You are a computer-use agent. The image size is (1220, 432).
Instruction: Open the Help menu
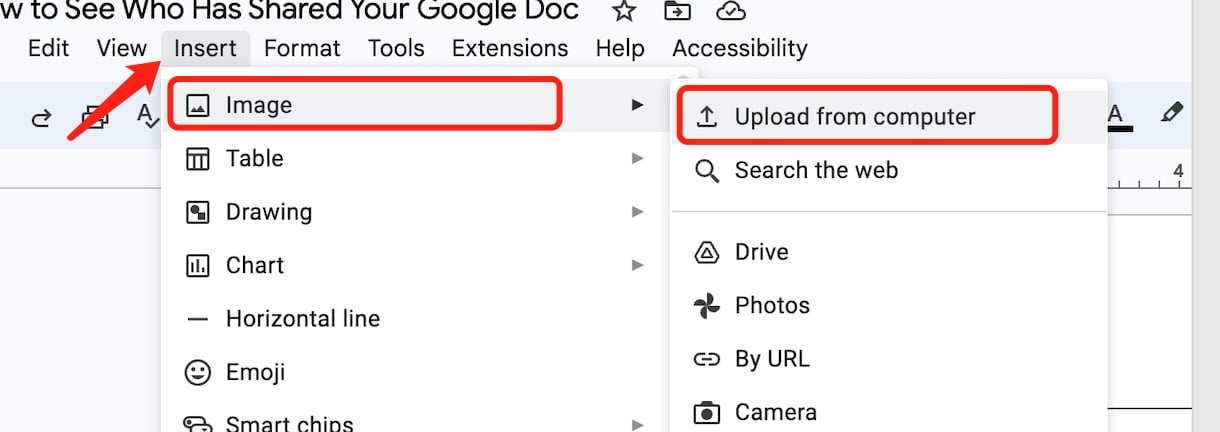(620, 48)
